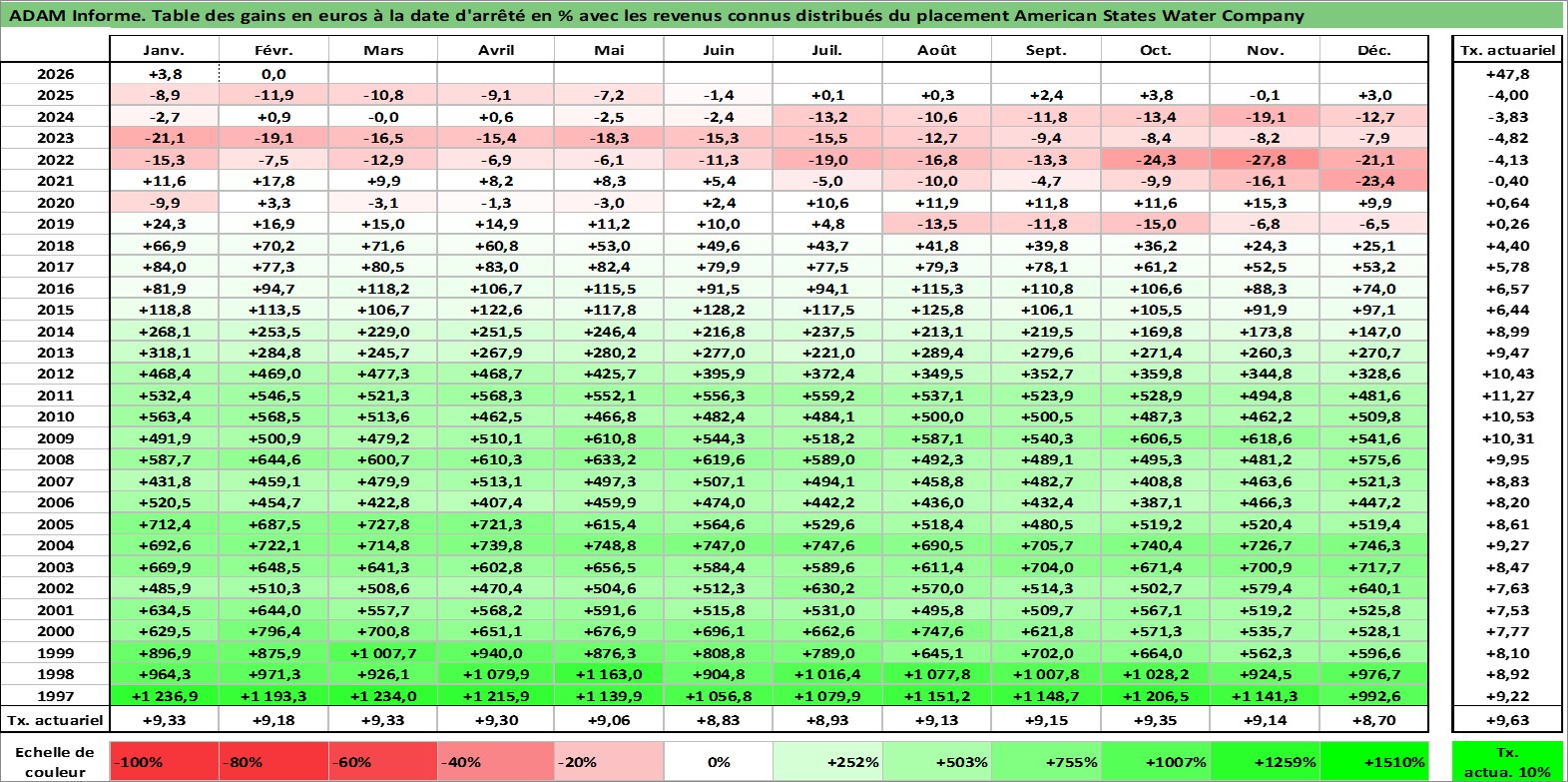Click the -23,4 cell for Déc. 2021
The image size is (1568, 782).
[x=1373, y=181]
